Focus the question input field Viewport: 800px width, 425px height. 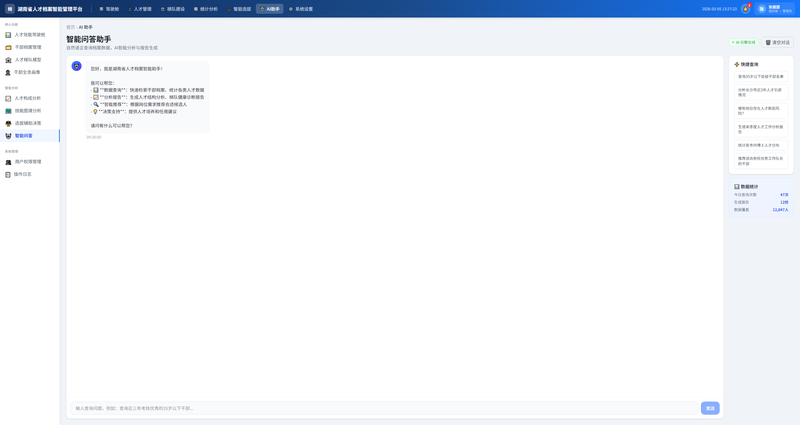click(x=384, y=408)
